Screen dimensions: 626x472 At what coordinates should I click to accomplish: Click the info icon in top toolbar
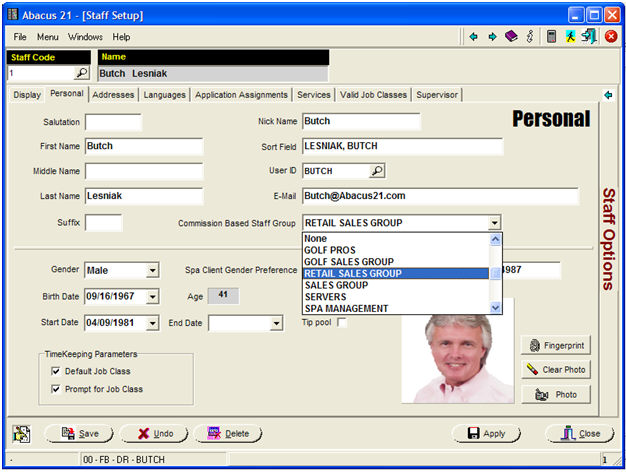click(x=529, y=36)
